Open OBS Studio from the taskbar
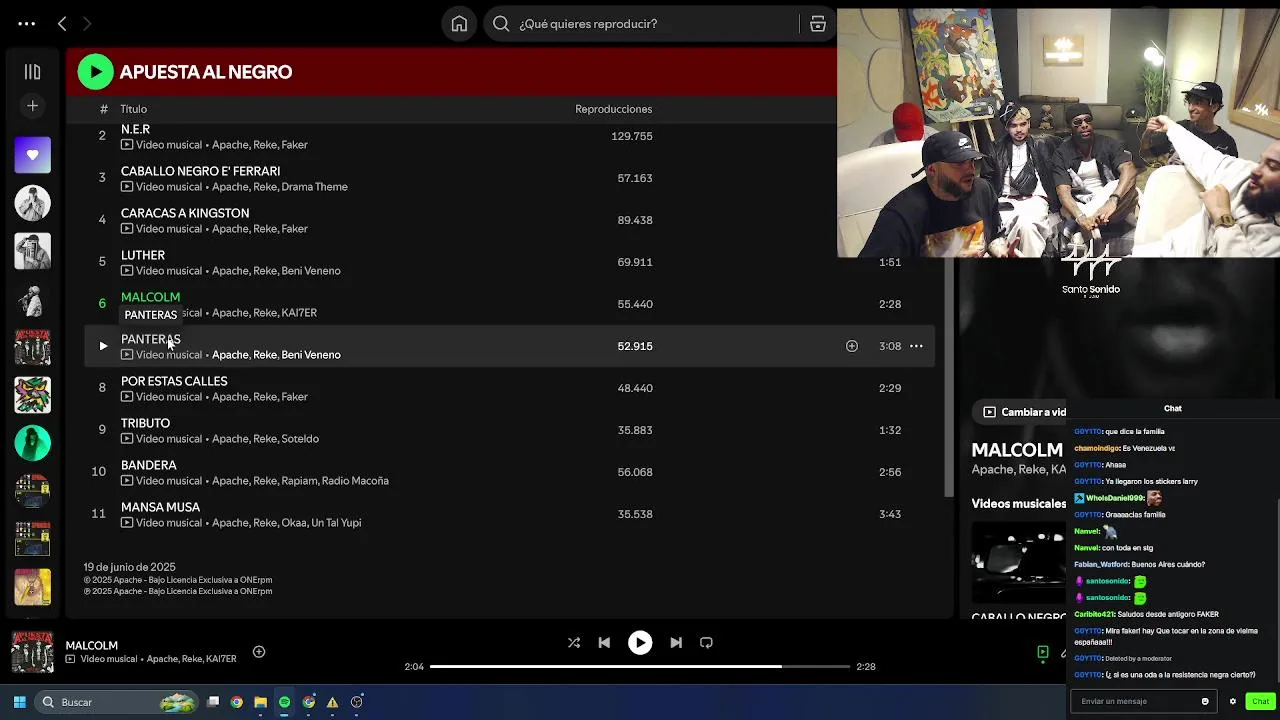Image resolution: width=1280 pixels, height=720 pixels. point(357,702)
